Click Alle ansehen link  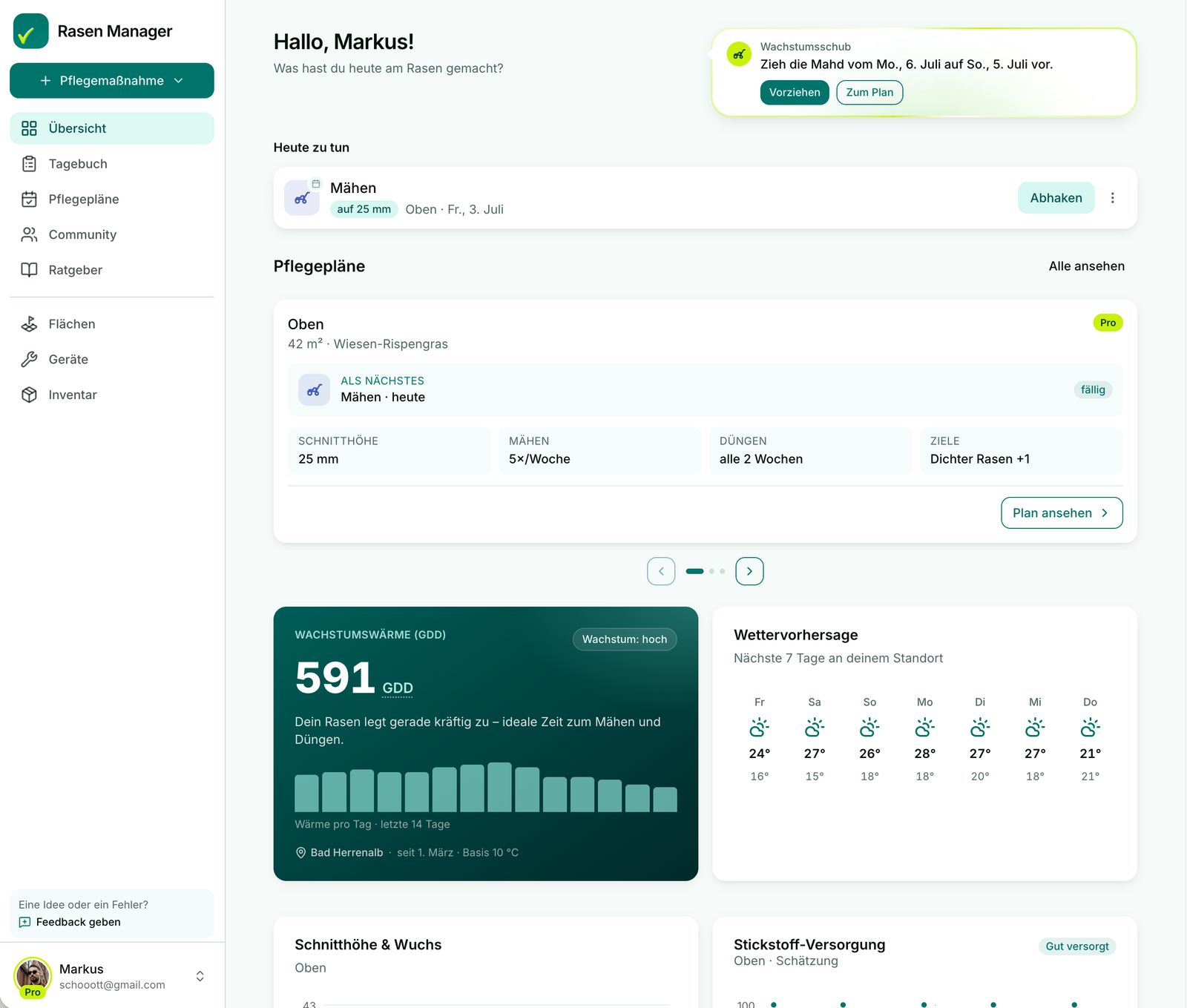pos(1086,266)
